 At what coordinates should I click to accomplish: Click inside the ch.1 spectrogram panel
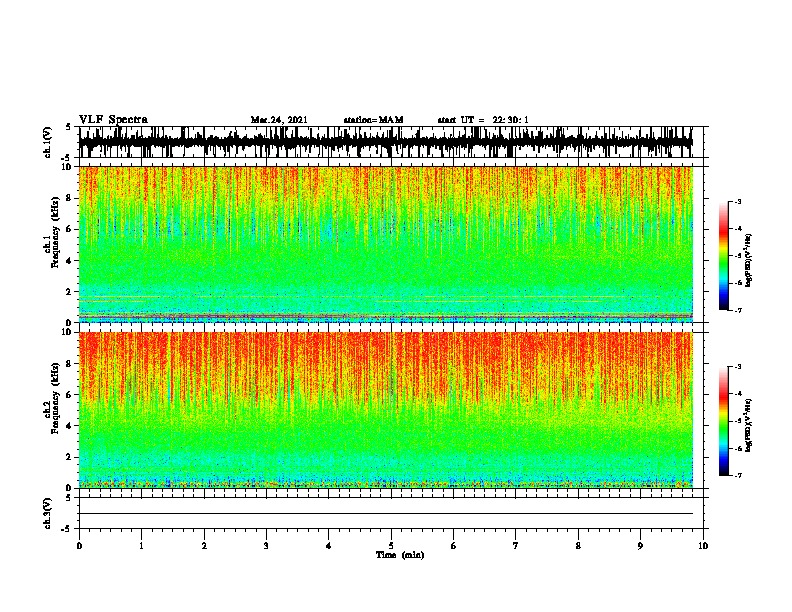(386, 244)
